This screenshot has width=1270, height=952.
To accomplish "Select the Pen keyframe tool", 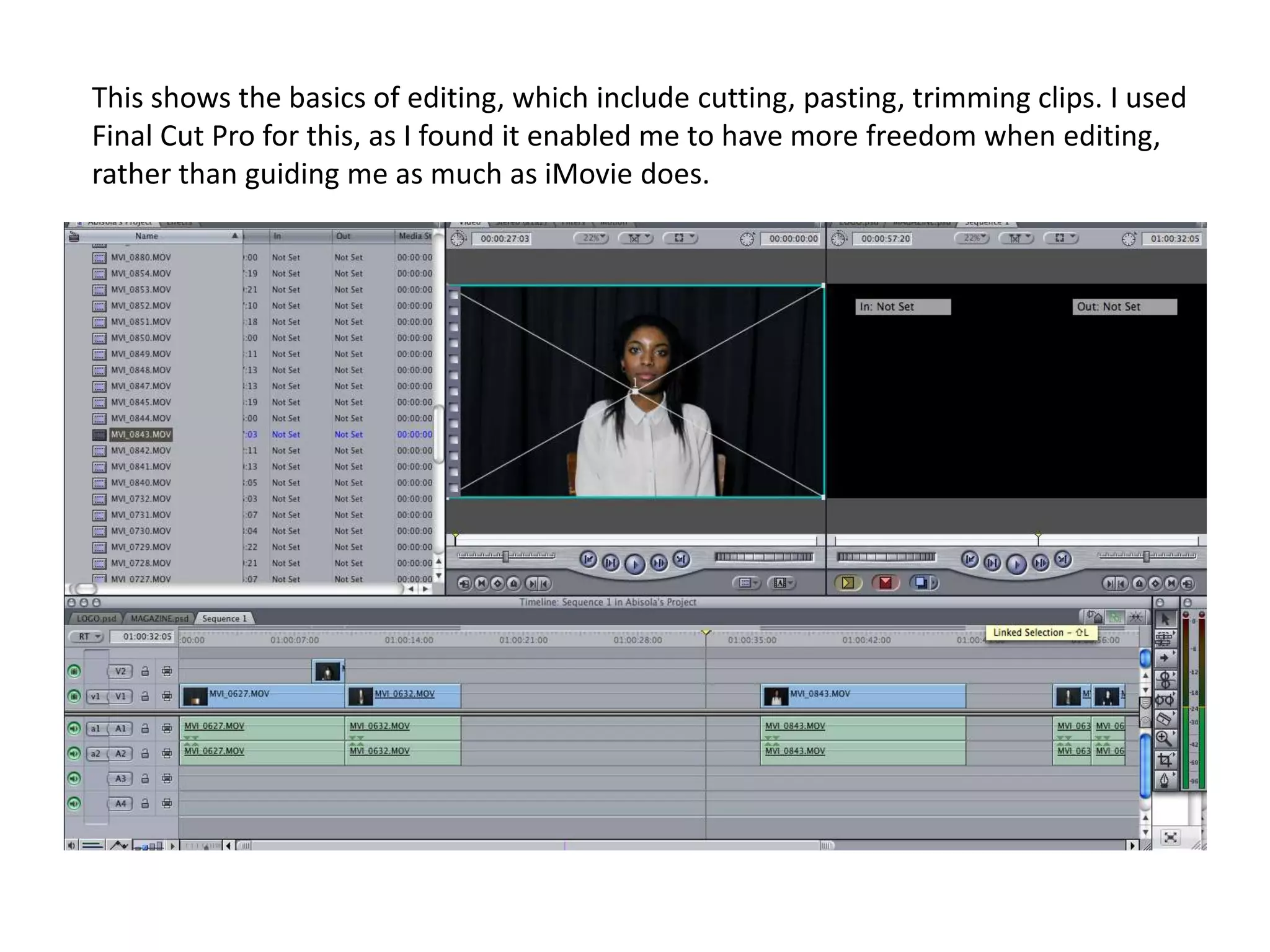I will pos(1165,780).
